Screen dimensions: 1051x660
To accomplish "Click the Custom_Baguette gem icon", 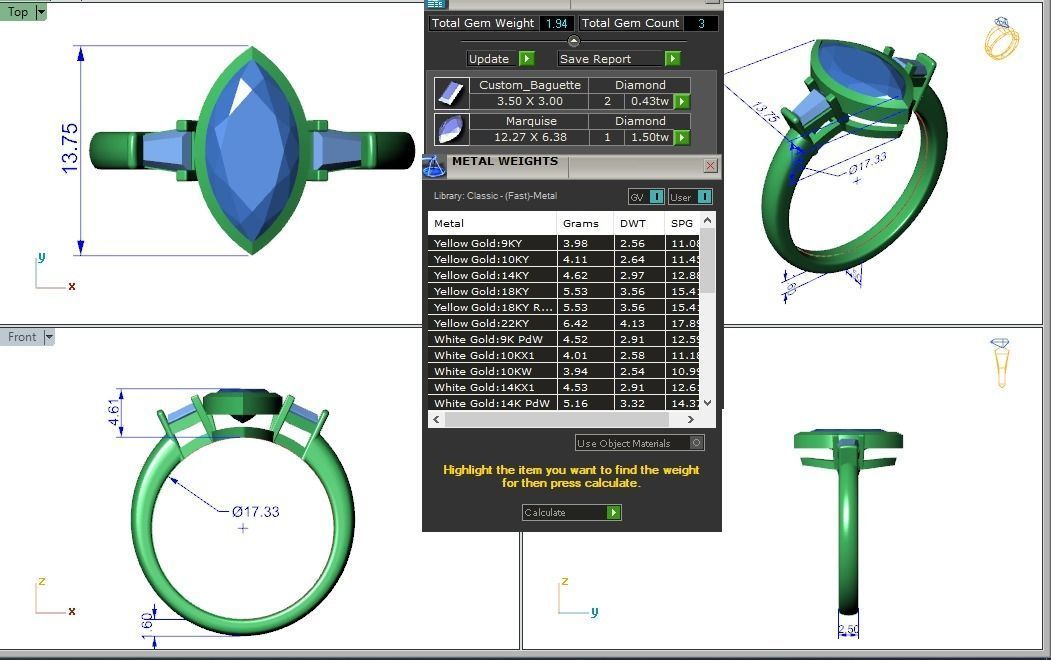I will 451,93.
